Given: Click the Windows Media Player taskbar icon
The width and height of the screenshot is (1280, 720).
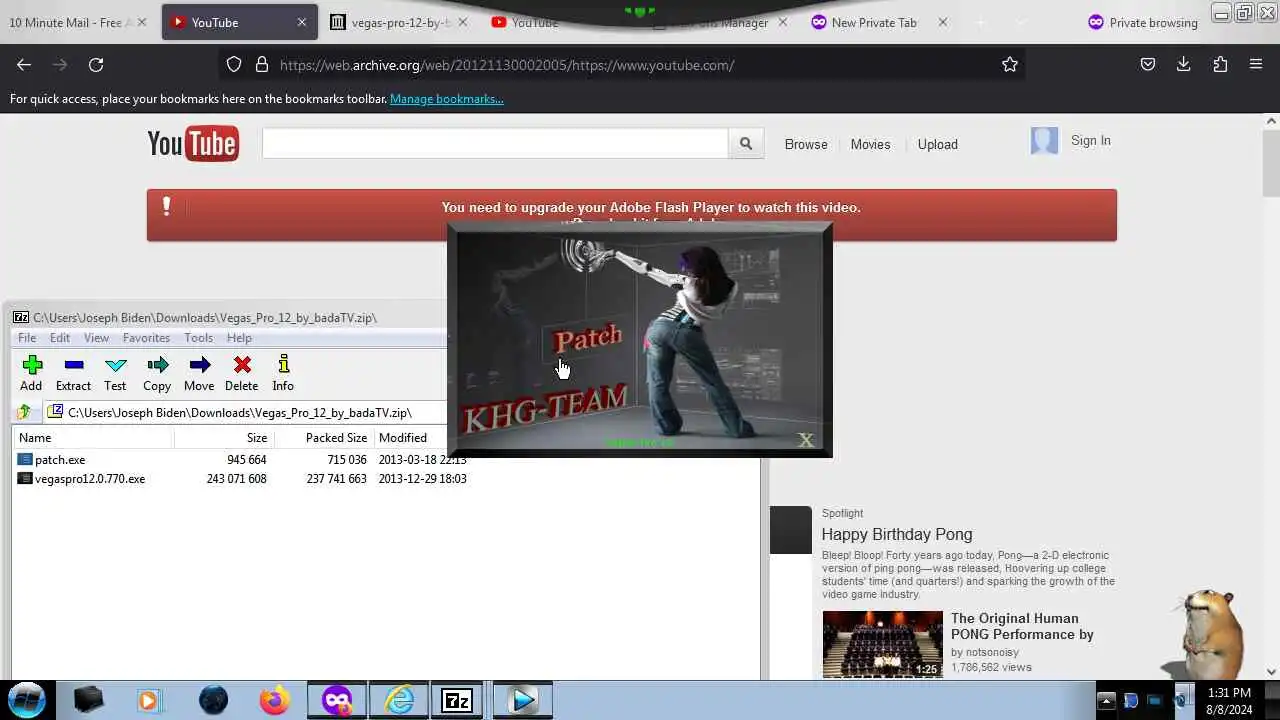Looking at the screenshot, I should click(148, 700).
